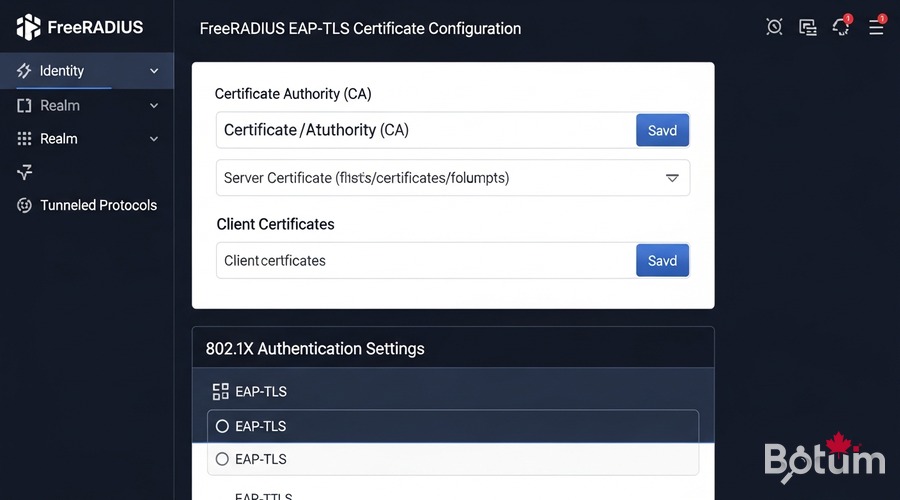Viewport: 900px width, 500px height.
Task: Select the first EAP-TLS radio option
Action: 222,426
